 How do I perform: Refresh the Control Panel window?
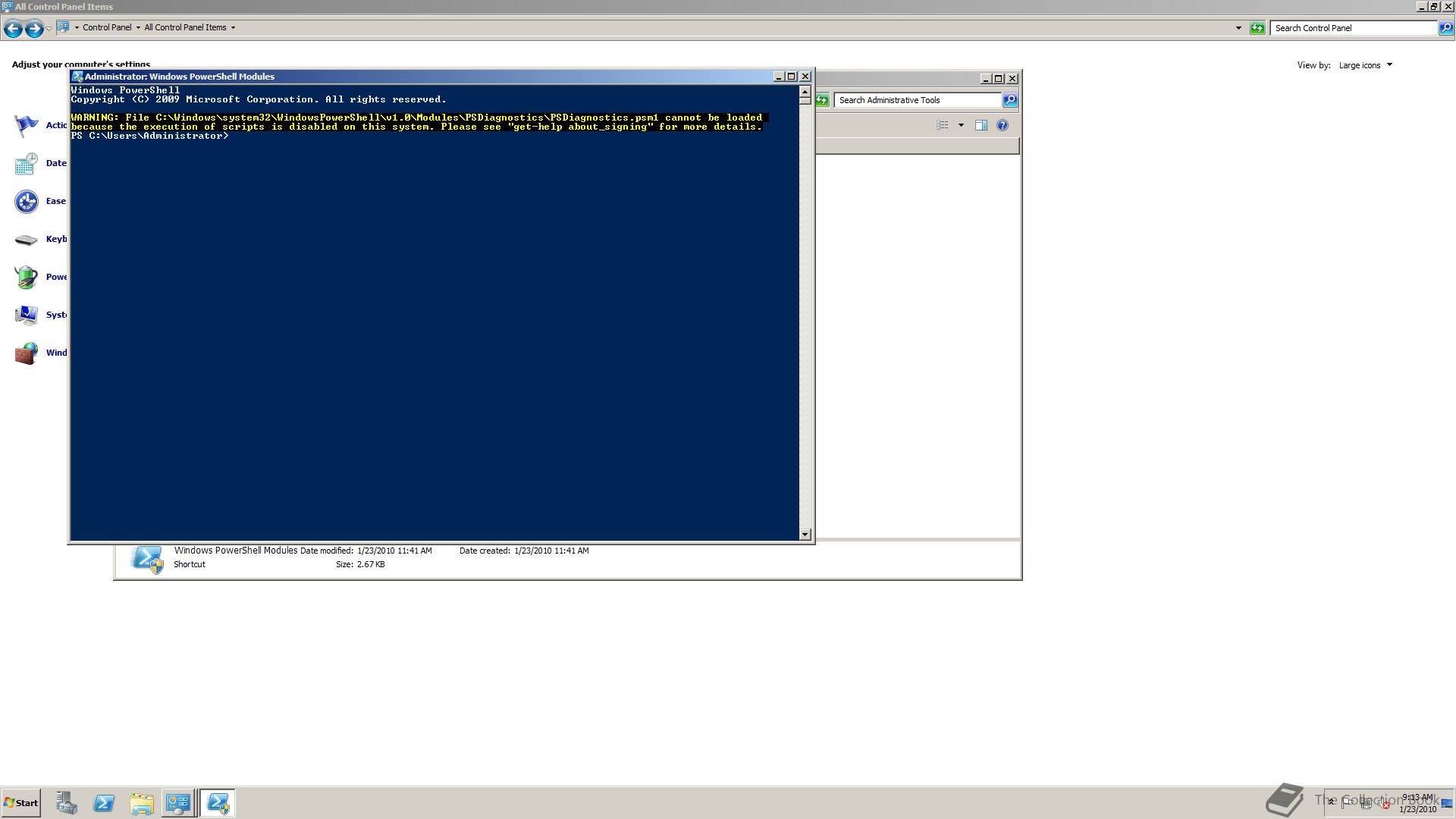tap(1257, 28)
